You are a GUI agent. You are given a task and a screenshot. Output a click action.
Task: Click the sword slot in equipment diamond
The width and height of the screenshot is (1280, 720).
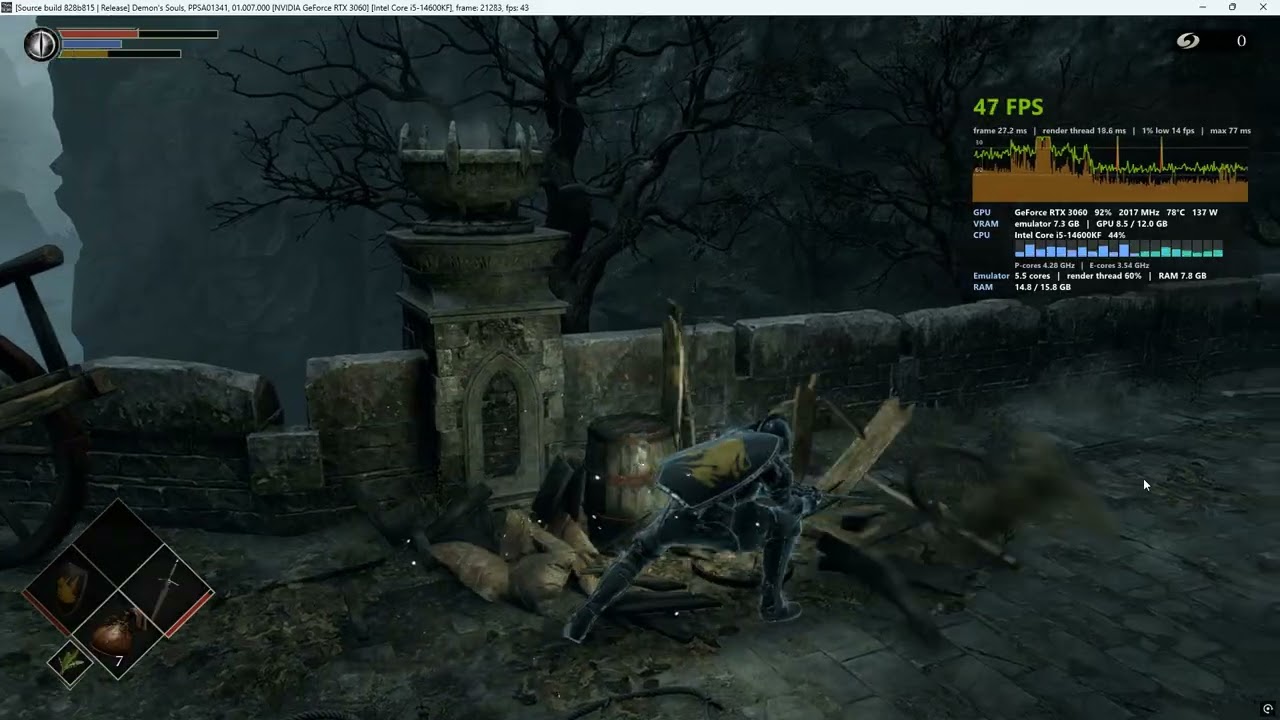point(166,590)
